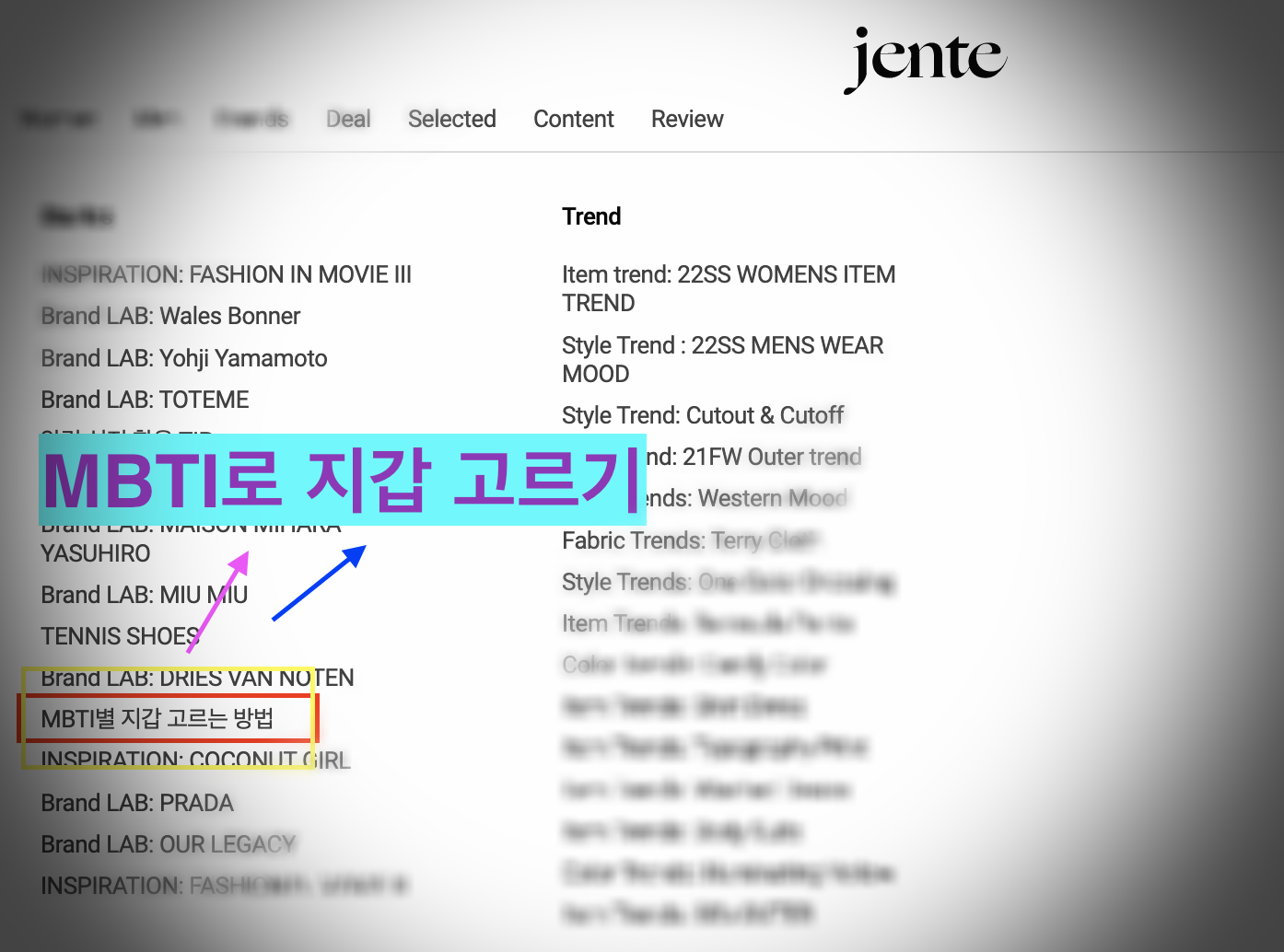Open the Content menu
The width and height of the screenshot is (1284, 952).
[x=574, y=119]
